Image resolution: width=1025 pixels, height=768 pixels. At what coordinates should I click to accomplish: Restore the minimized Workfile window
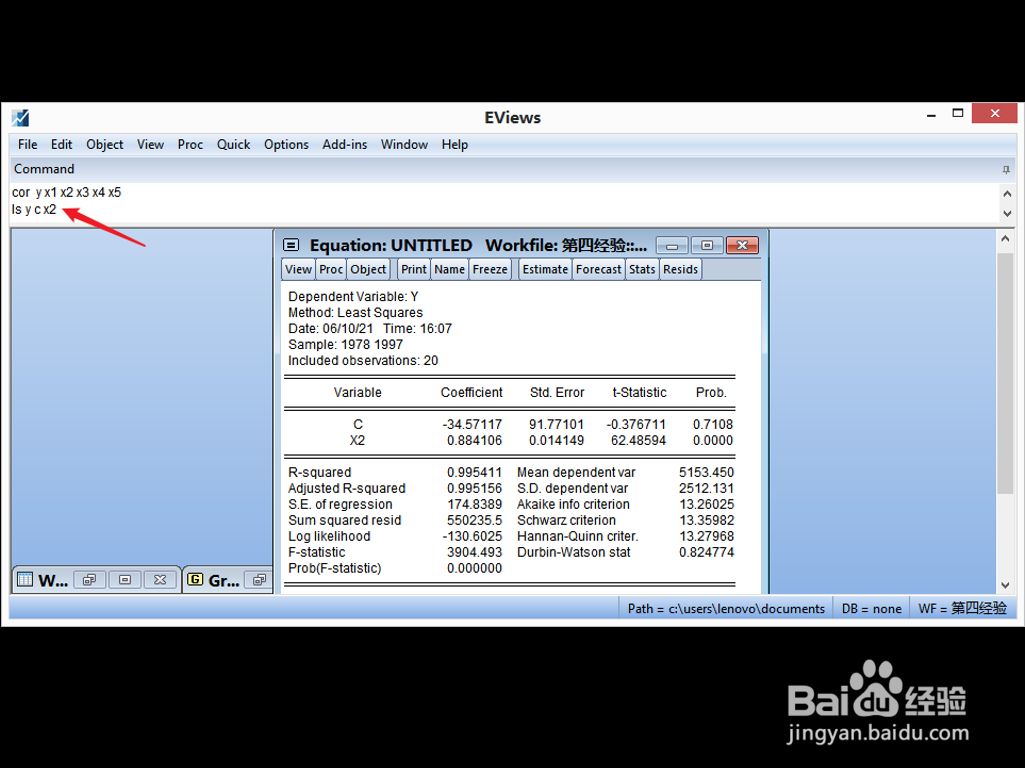90,580
